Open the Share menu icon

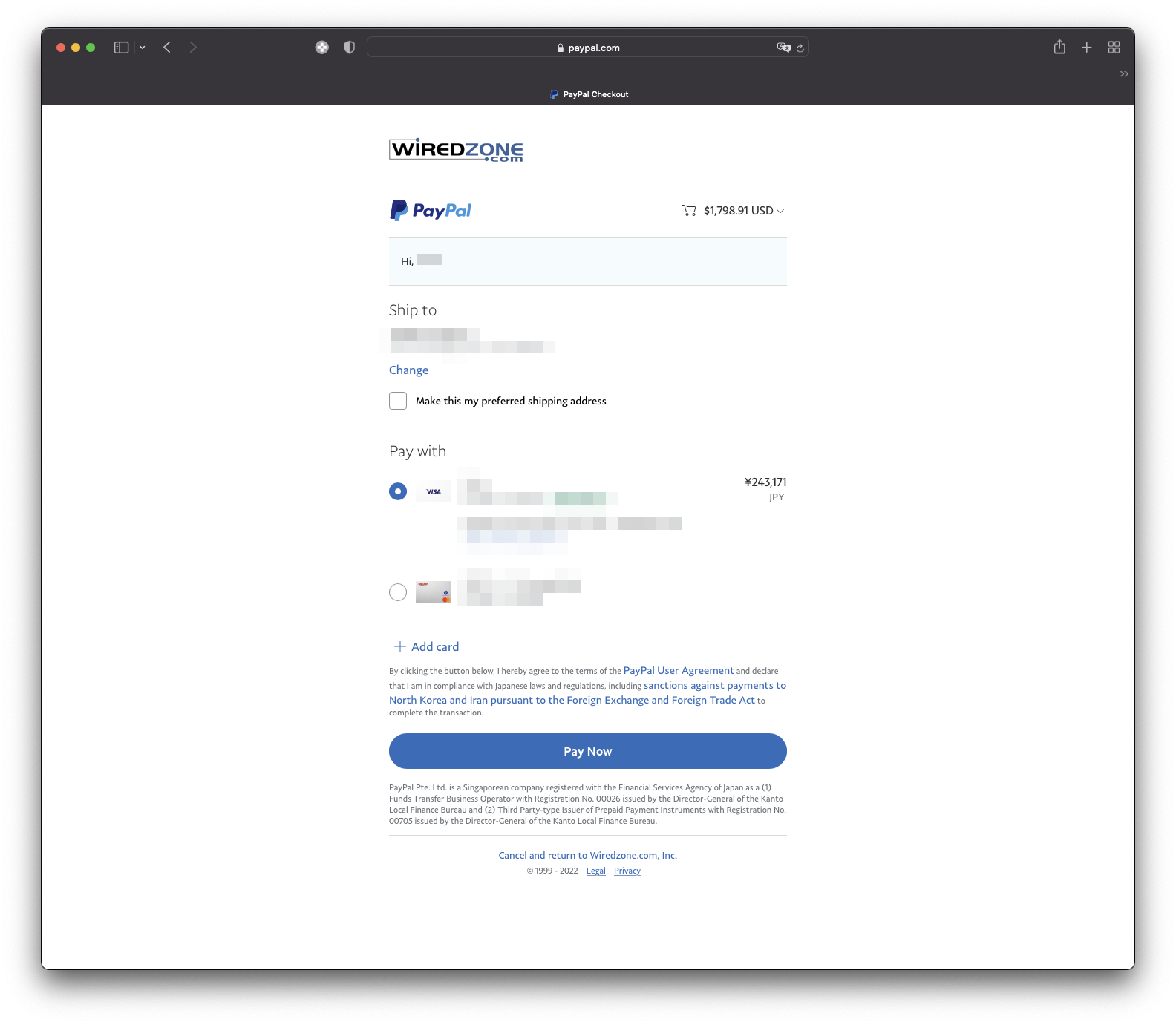click(1059, 47)
